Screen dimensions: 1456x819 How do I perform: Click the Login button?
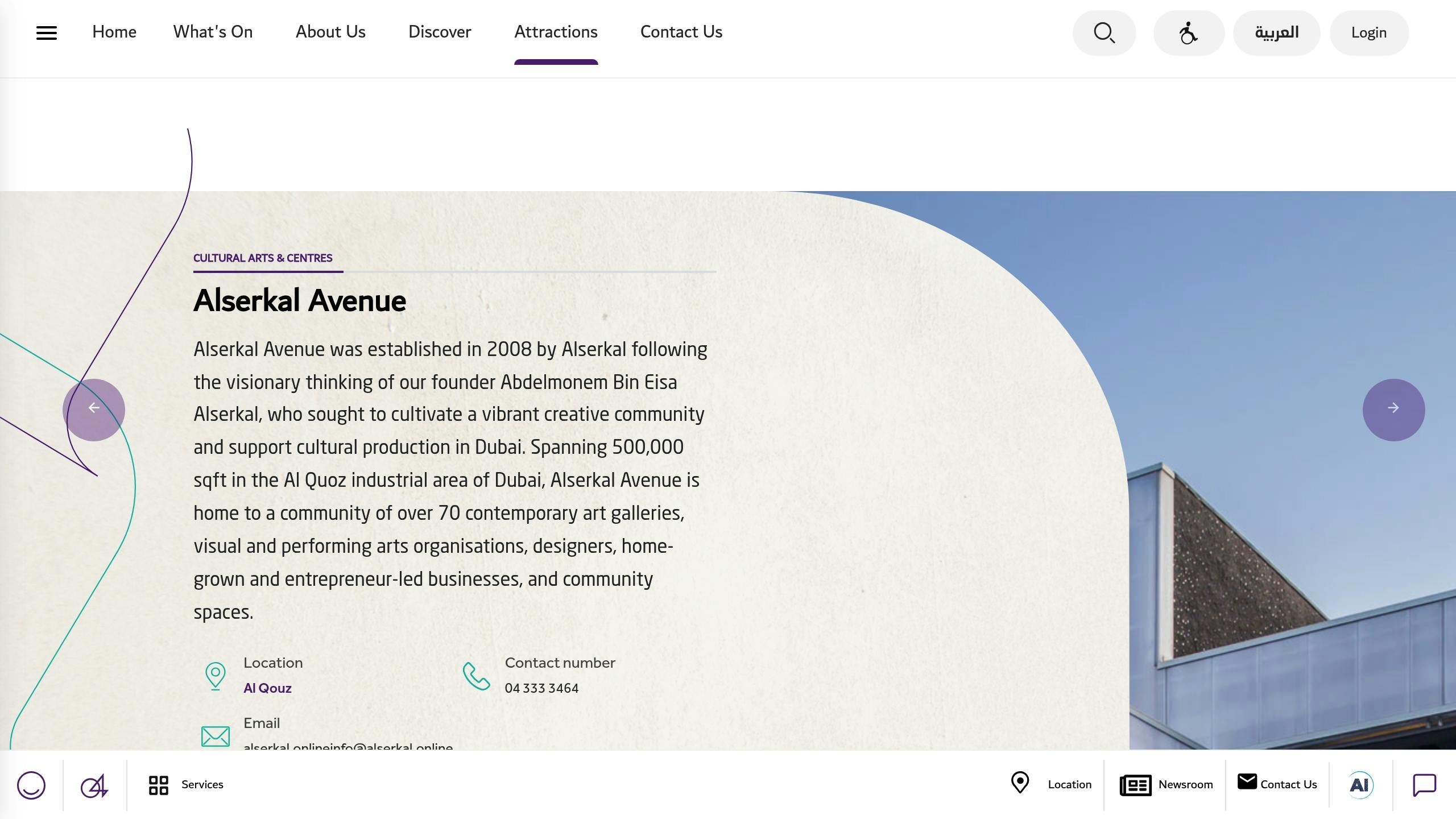point(1368,33)
